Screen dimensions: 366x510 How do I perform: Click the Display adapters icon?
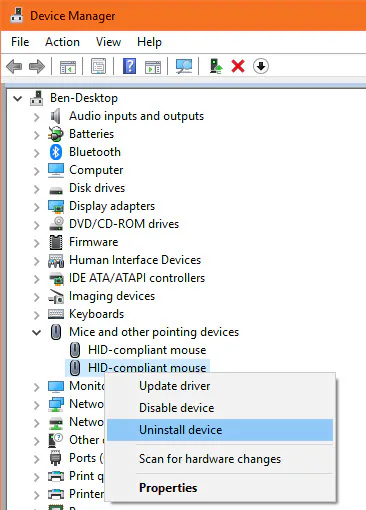coord(56,206)
